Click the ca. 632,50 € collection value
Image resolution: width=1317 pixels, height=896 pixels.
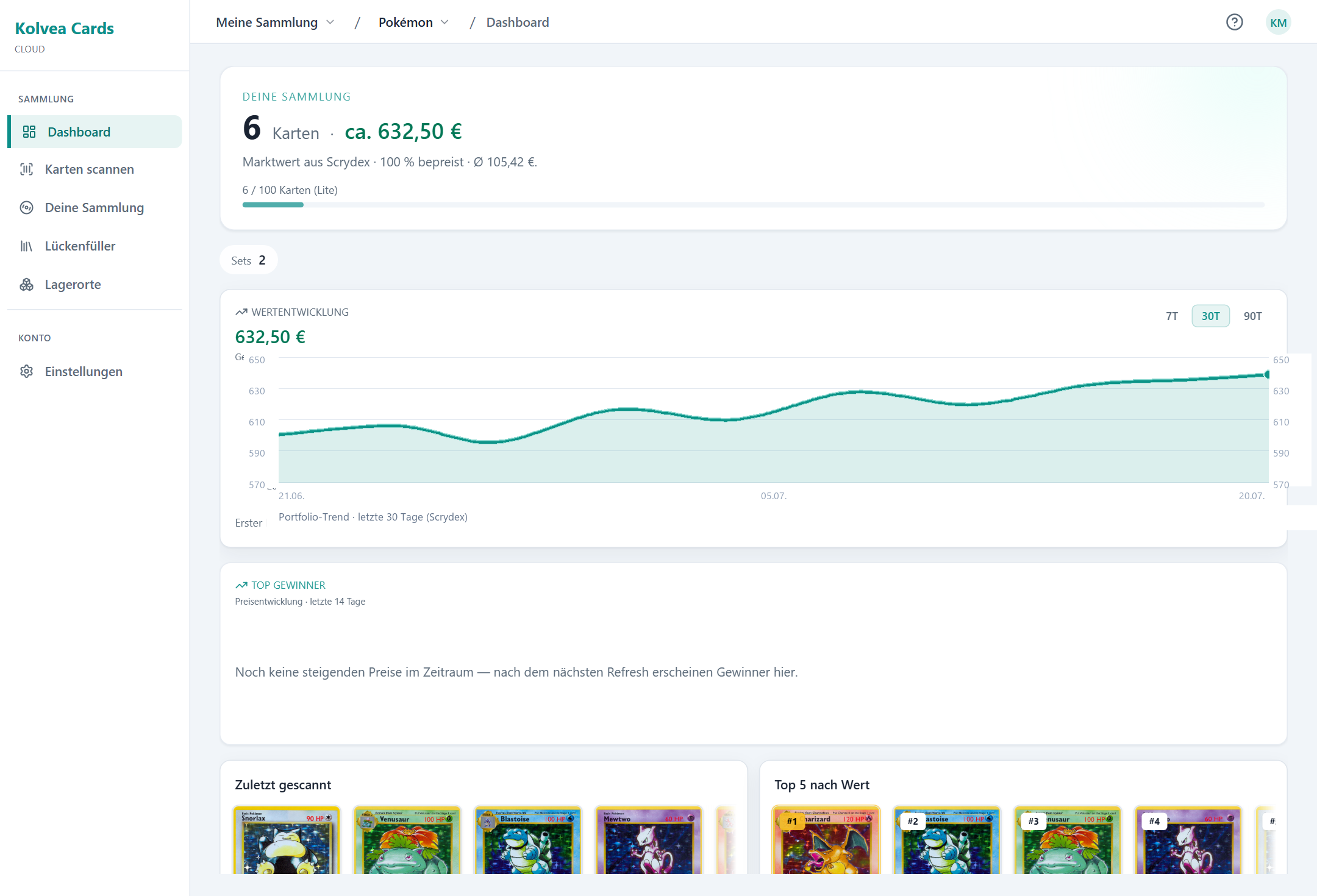click(x=403, y=132)
